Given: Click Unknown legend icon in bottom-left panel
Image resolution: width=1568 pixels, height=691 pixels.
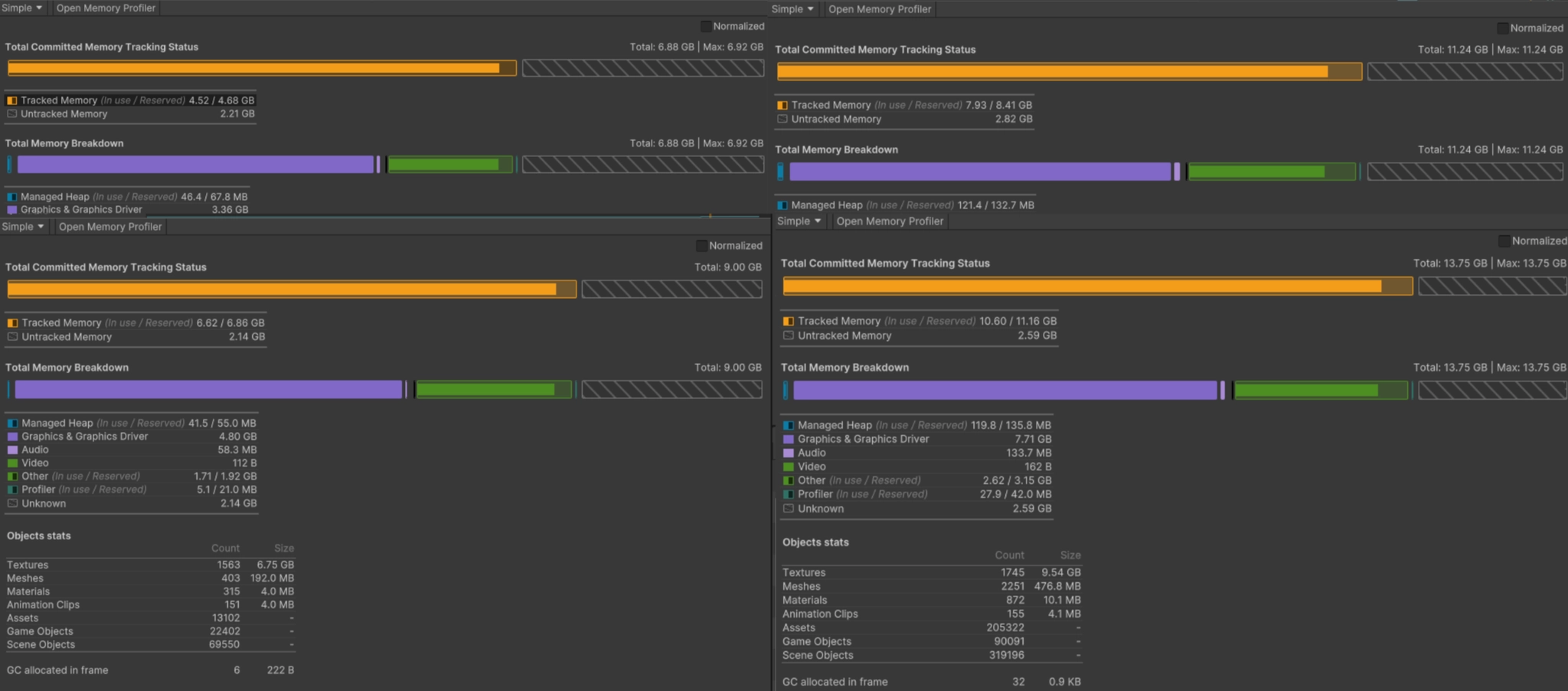Looking at the screenshot, I should click(12, 503).
